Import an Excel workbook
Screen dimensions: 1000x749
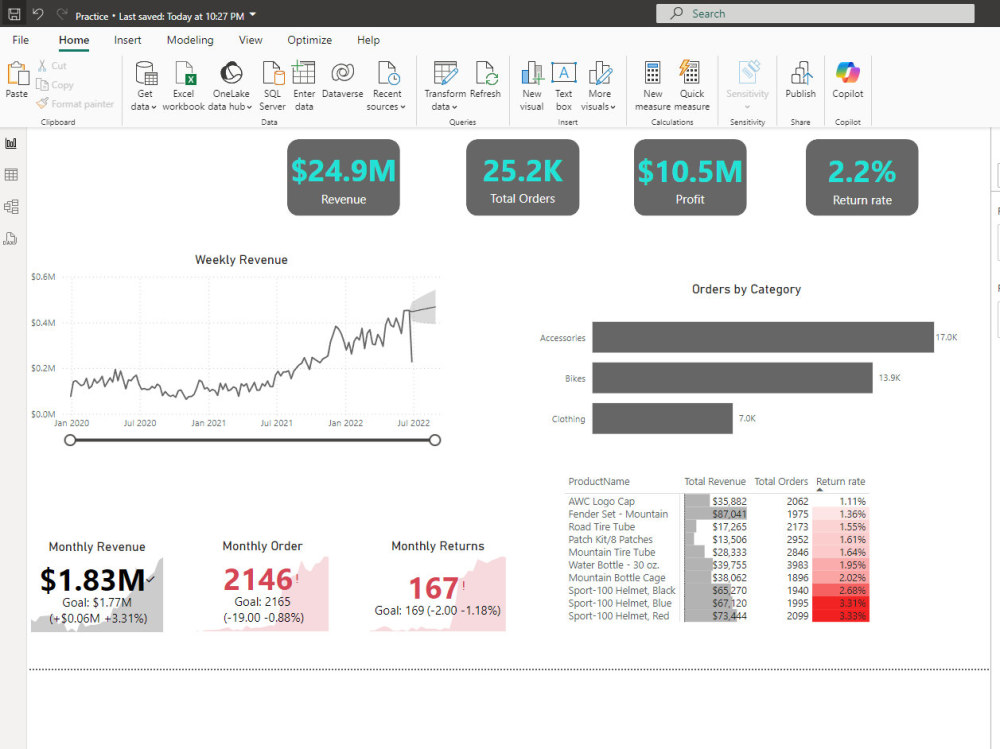pyautogui.click(x=183, y=85)
